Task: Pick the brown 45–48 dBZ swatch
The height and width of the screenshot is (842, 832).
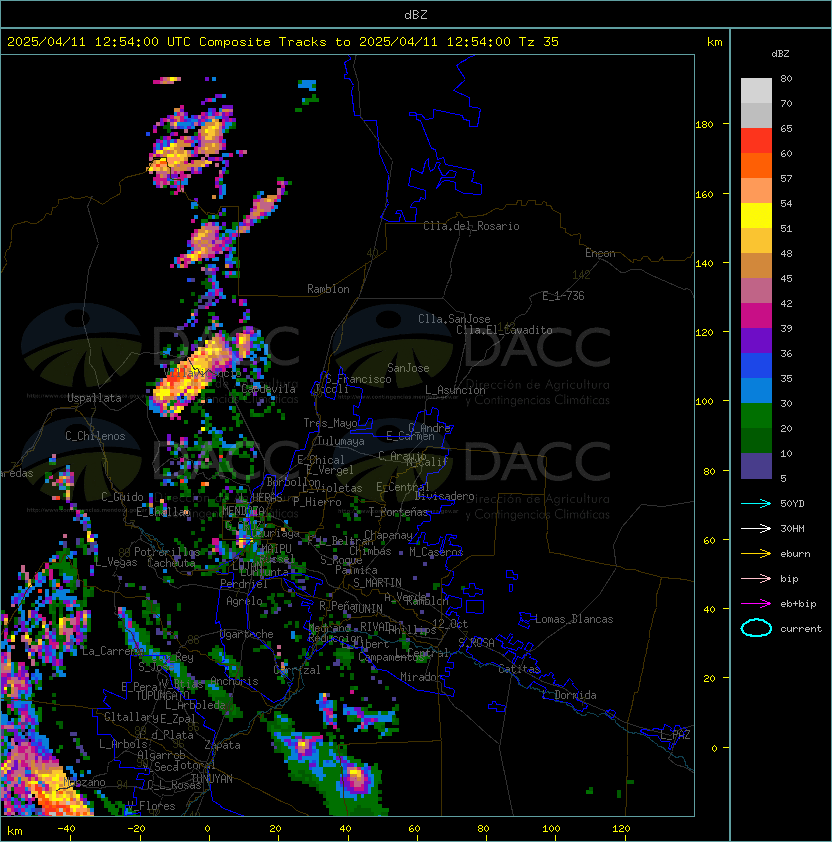Action: pyautogui.click(x=756, y=265)
